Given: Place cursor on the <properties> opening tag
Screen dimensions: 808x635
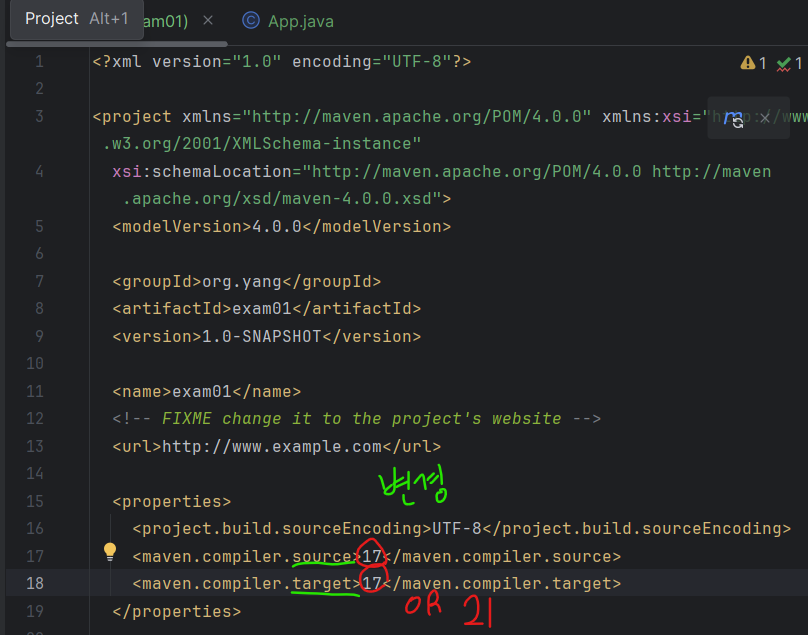Looking at the screenshot, I should pos(172,502).
